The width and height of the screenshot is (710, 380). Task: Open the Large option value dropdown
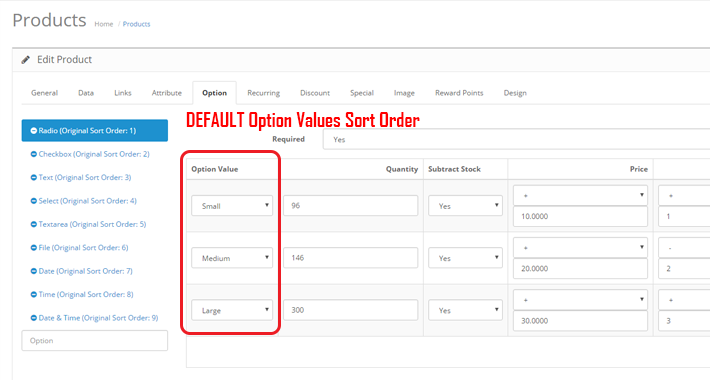click(232, 310)
